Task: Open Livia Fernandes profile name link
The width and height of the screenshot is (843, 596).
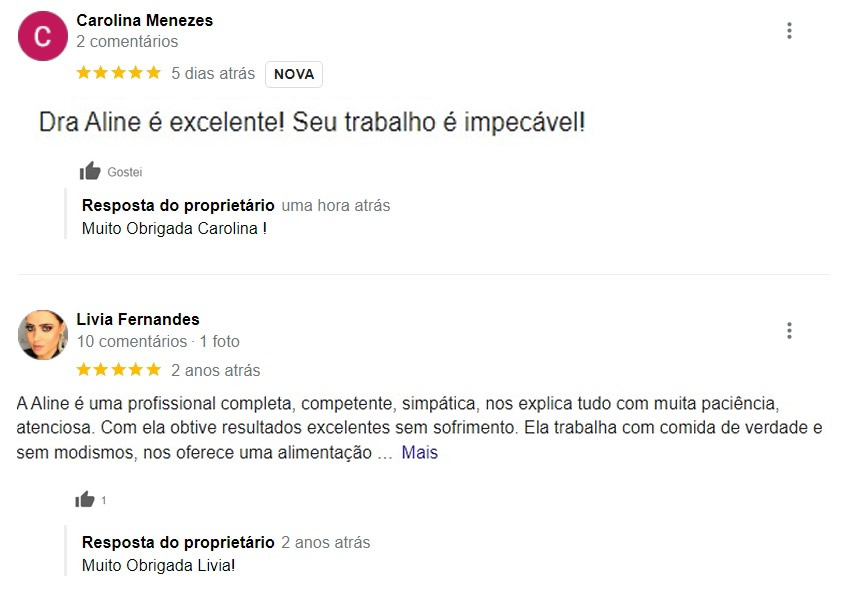Action: tap(138, 319)
